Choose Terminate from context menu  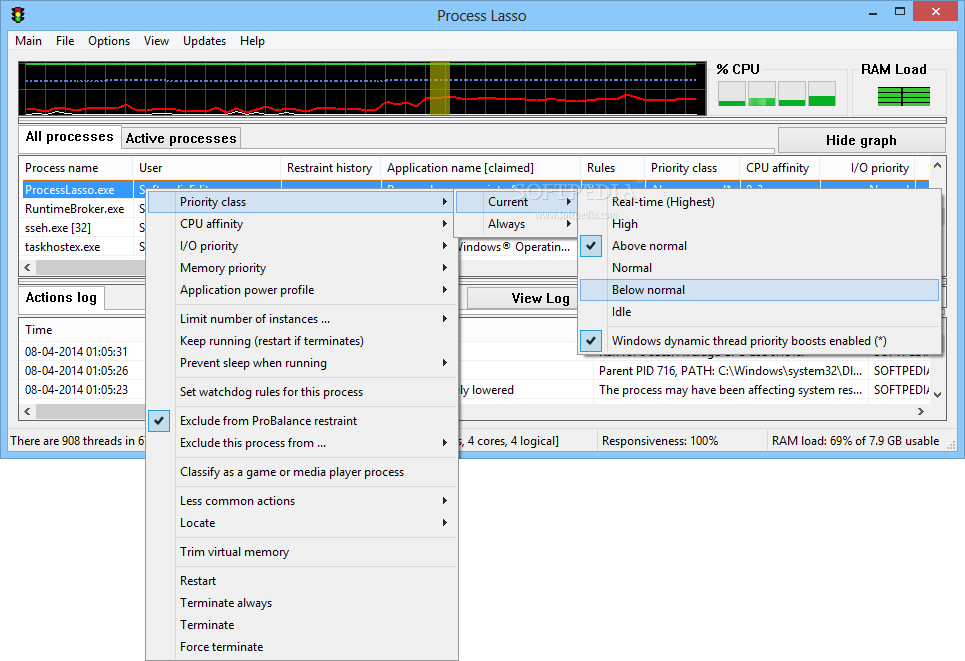pyautogui.click(x=302, y=625)
